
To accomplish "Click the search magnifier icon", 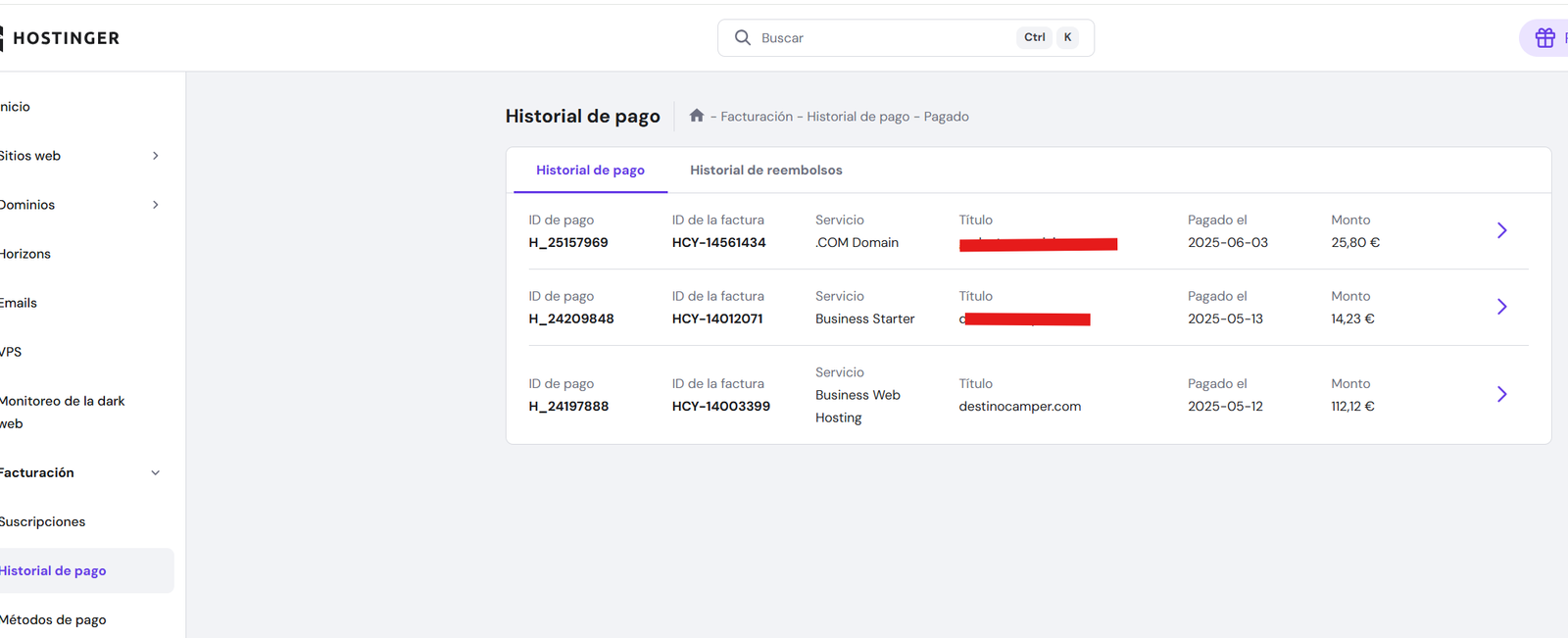I will pyautogui.click(x=743, y=37).
